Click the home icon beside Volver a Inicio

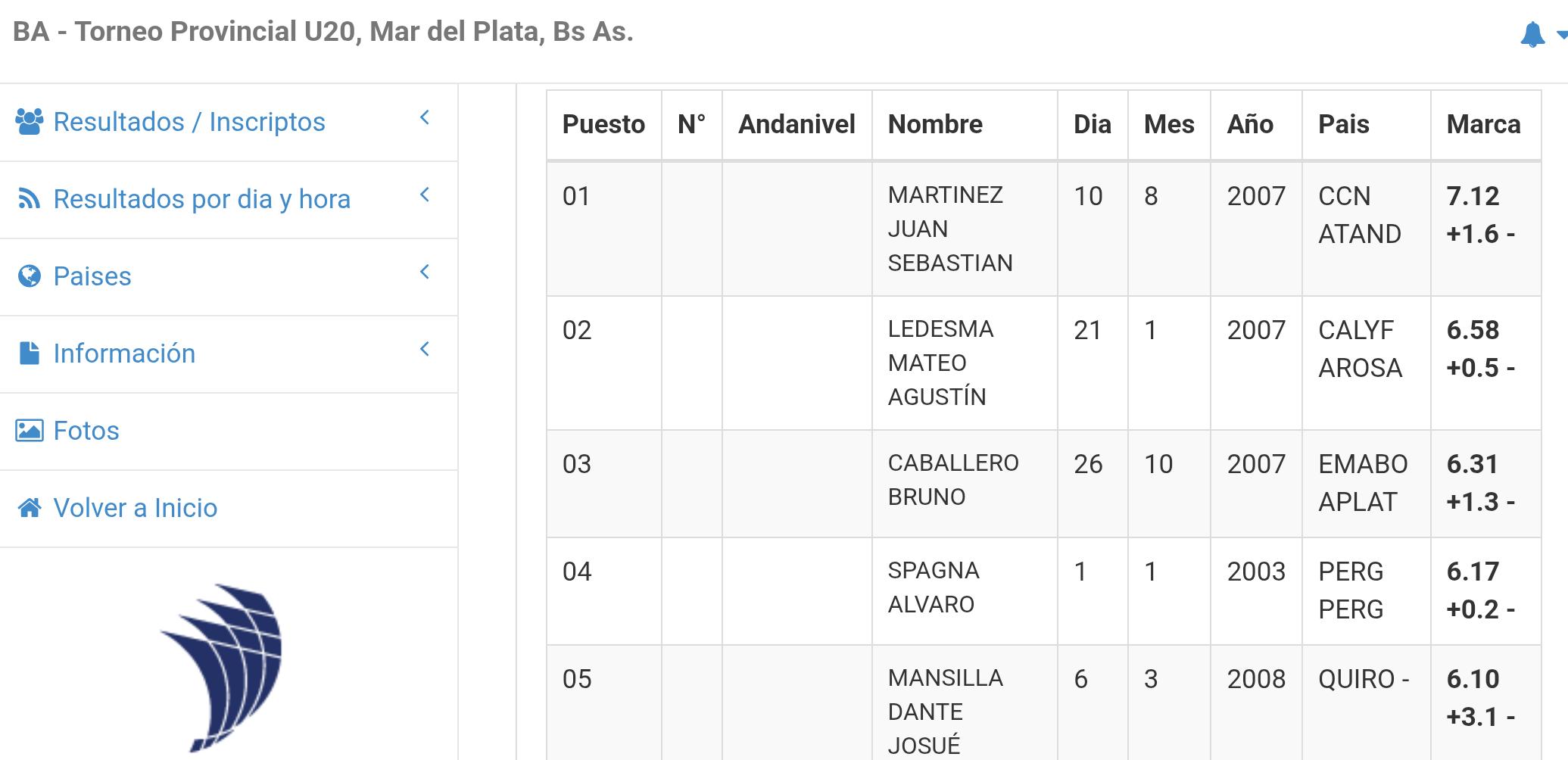[30, 508]
